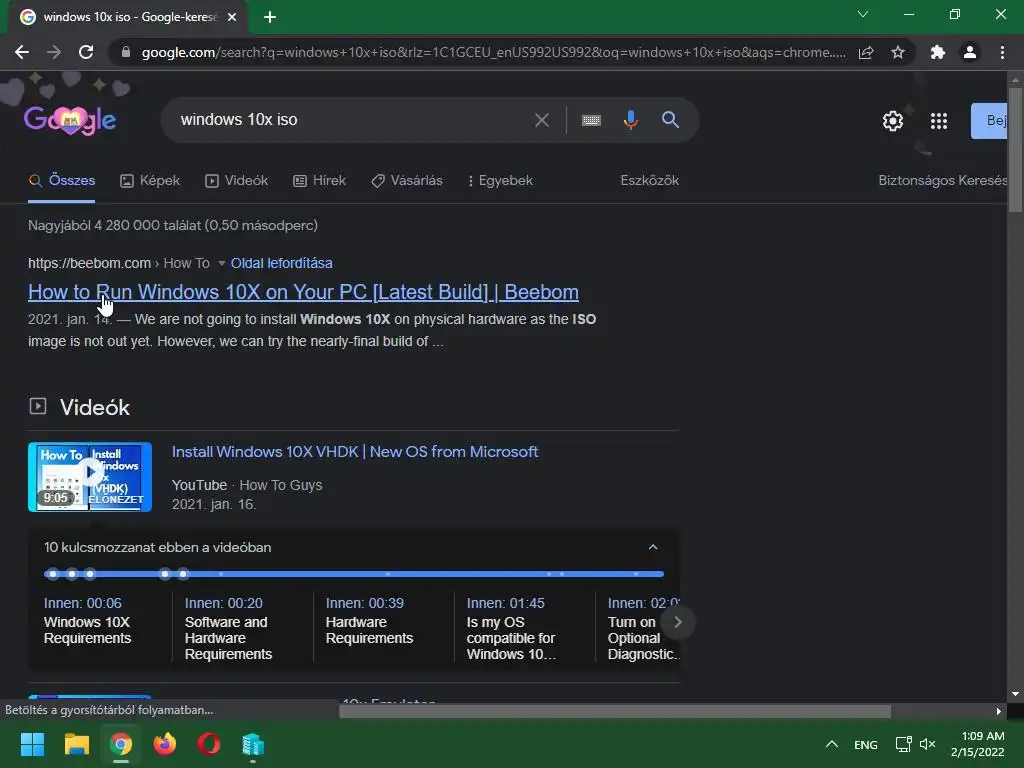Open the blue server app taskbar icon
This screenshot has height=768, width=1024.
tap(253, 744)
